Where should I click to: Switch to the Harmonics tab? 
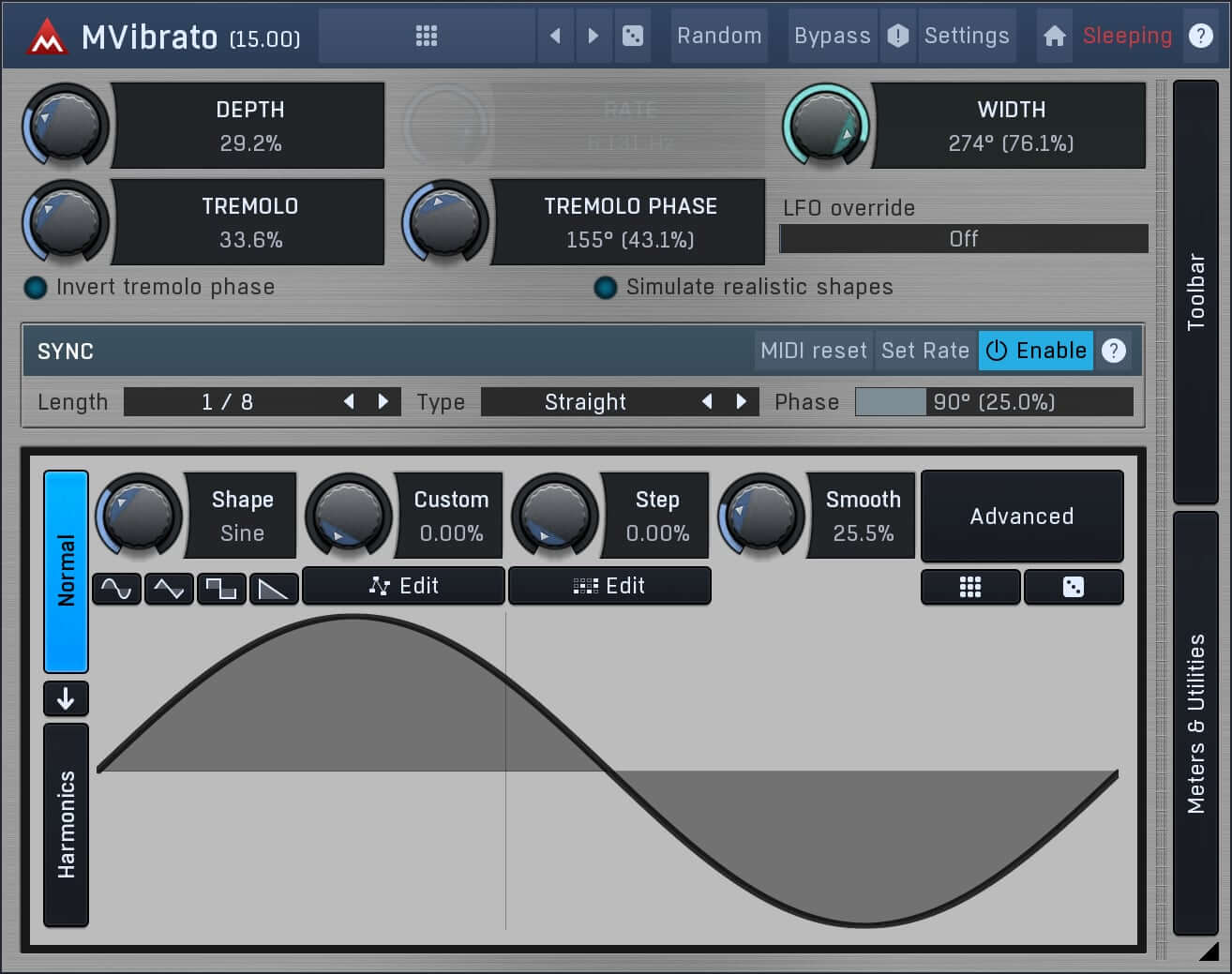tap(66, 824)
